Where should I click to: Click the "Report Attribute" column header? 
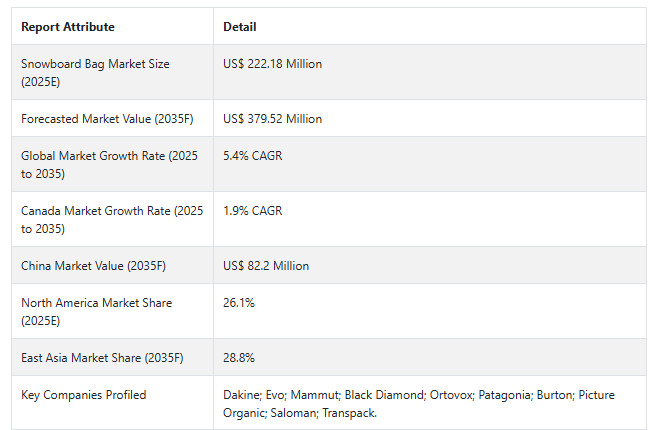[67, 27]
